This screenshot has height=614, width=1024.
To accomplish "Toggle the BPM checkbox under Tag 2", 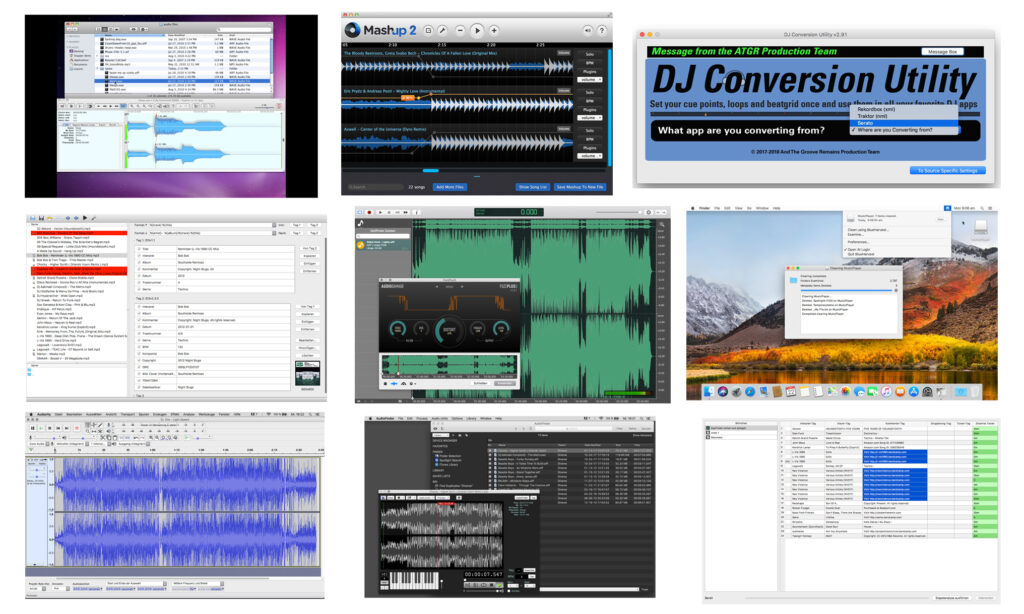I will 138,347.
